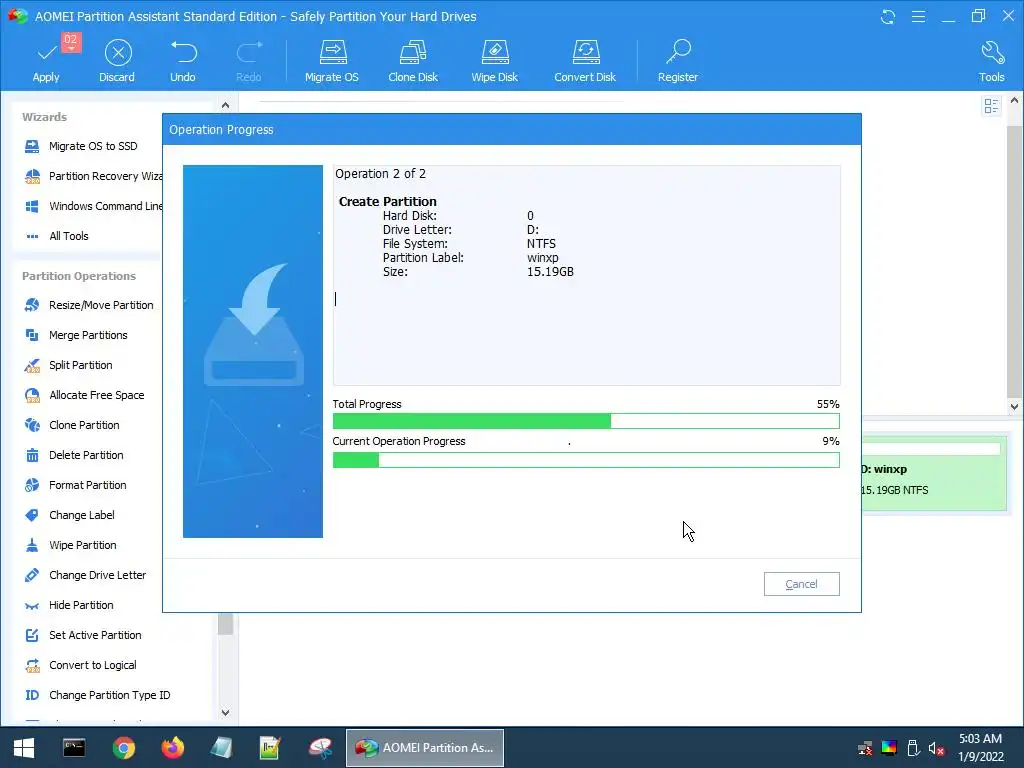1024x768 pixels.
Task: Select Split Partition operation
Action: (68, 365)
